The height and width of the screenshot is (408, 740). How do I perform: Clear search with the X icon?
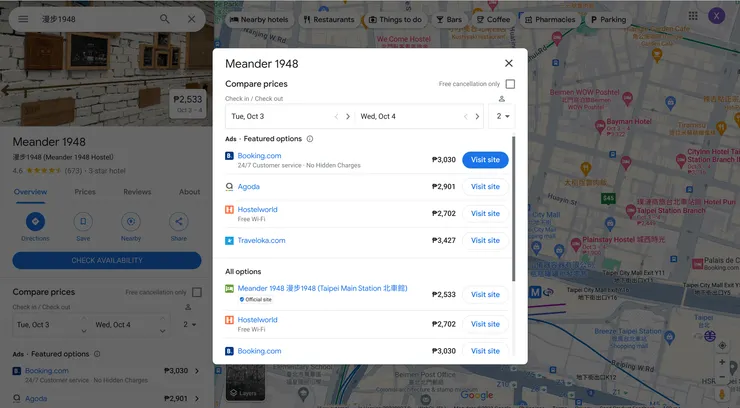[x=192, y=19]
